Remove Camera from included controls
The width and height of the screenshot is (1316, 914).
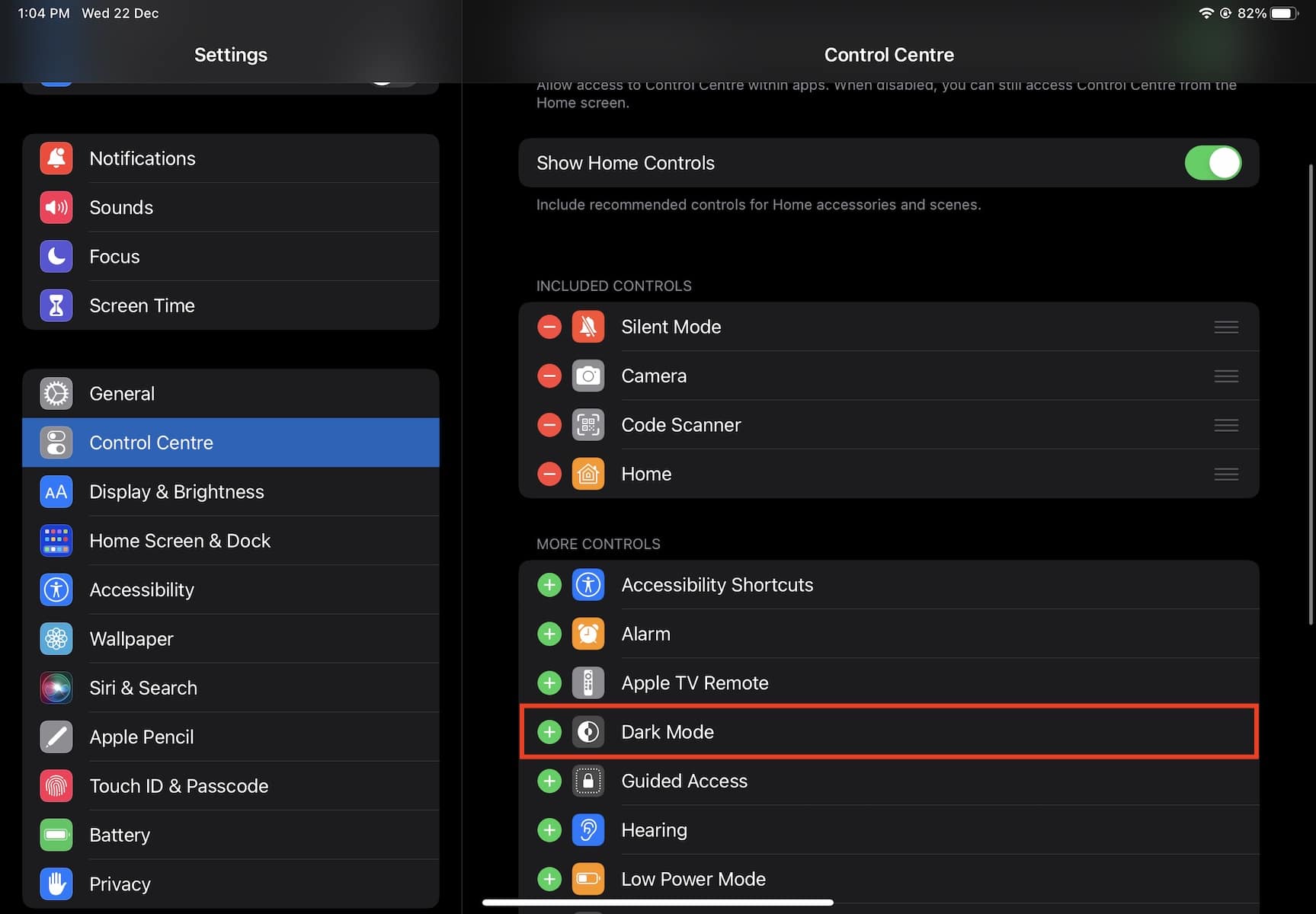[x=549, y=376]
